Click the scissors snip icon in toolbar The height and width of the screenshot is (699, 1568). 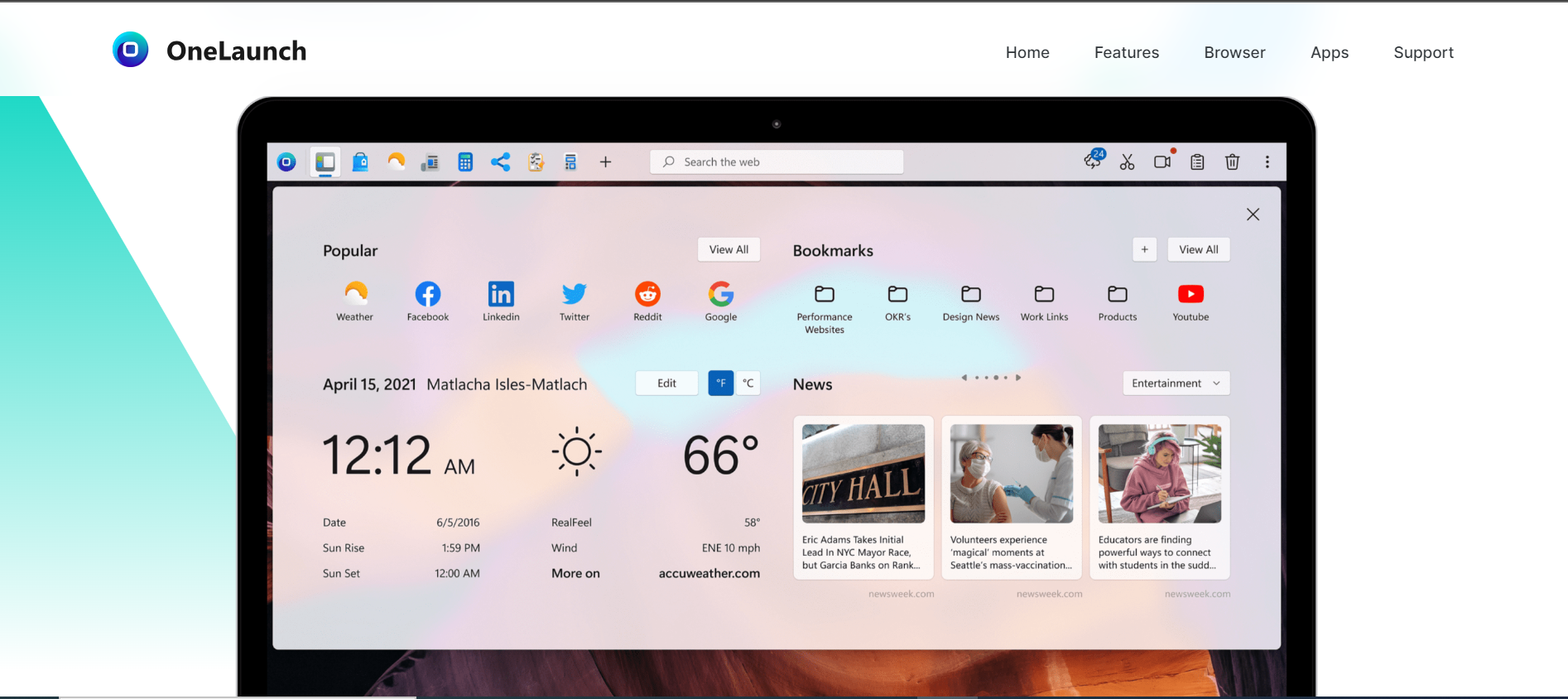1127,162
